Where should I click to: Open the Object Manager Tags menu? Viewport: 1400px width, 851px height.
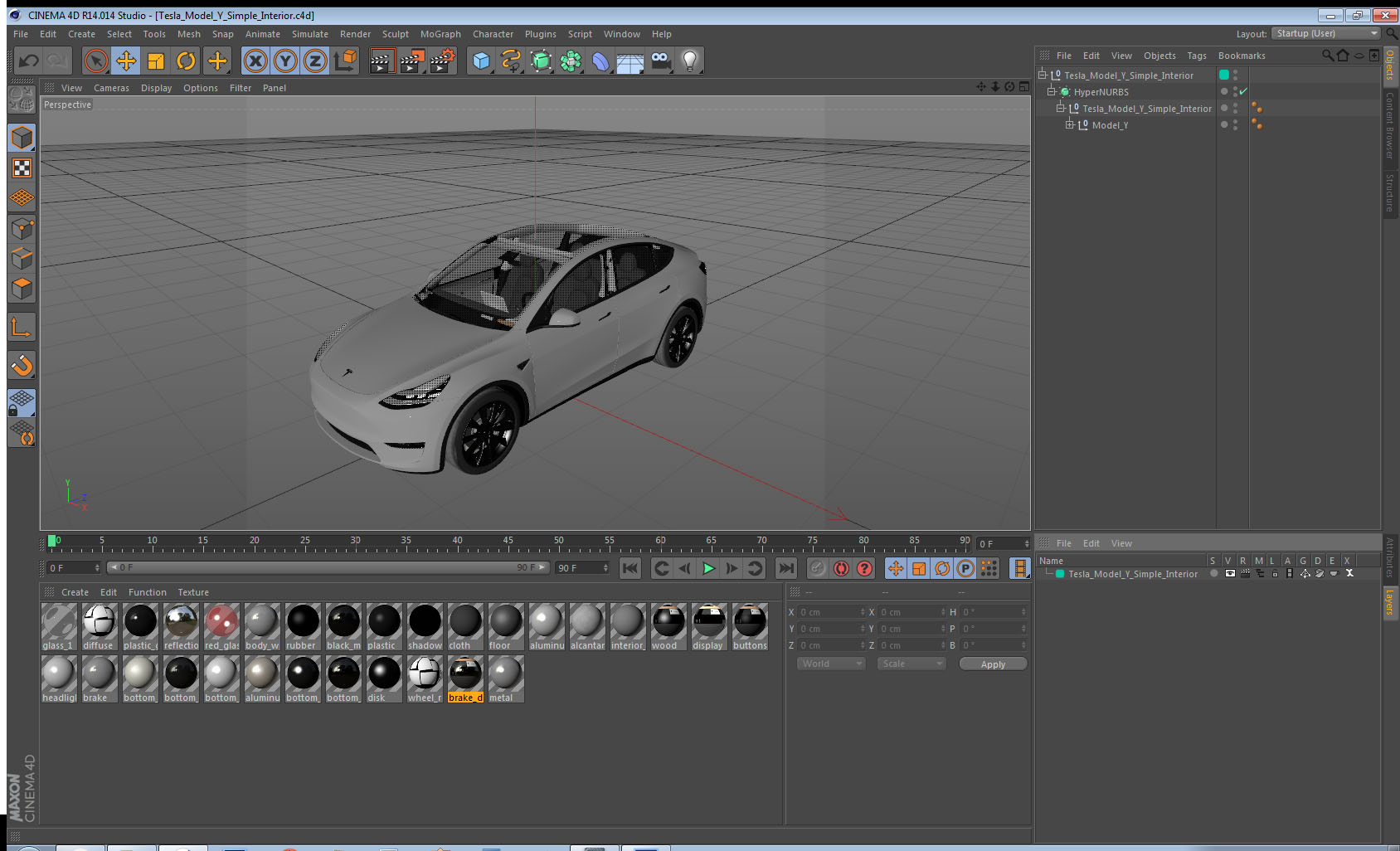coord(1196,56)
